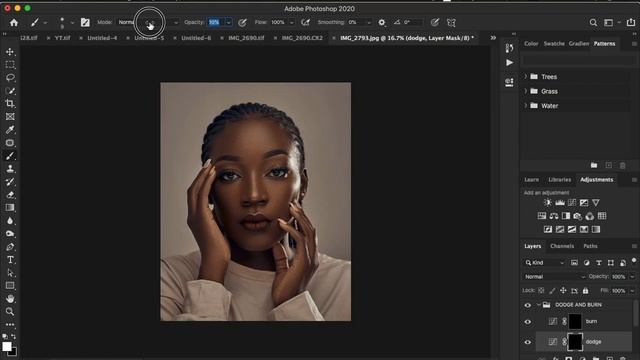Select the Path Selection tool
The image size is (640, 360).
click(x=10, y=273)
